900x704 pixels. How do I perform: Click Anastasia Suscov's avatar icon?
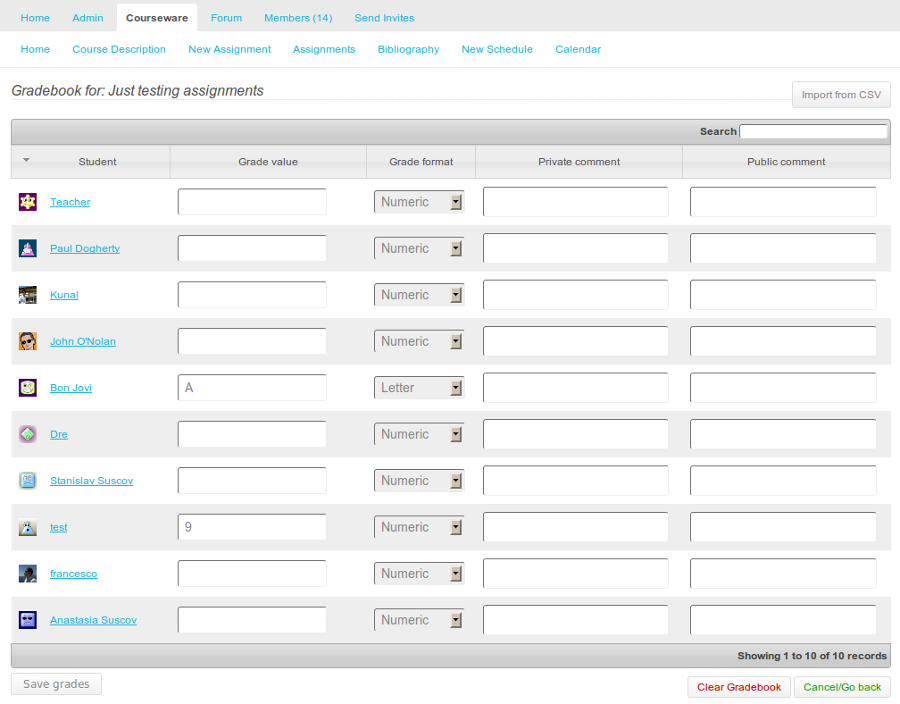28,620
